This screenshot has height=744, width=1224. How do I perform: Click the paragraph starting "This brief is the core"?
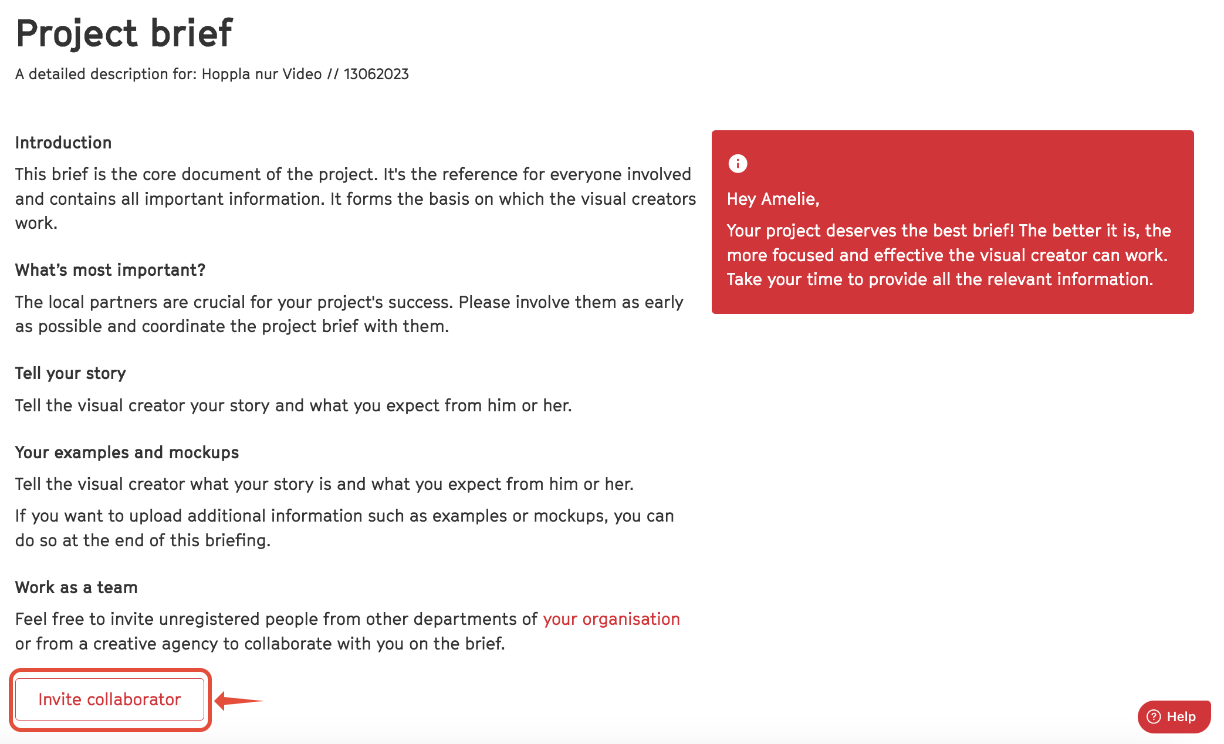click(355, 198)
